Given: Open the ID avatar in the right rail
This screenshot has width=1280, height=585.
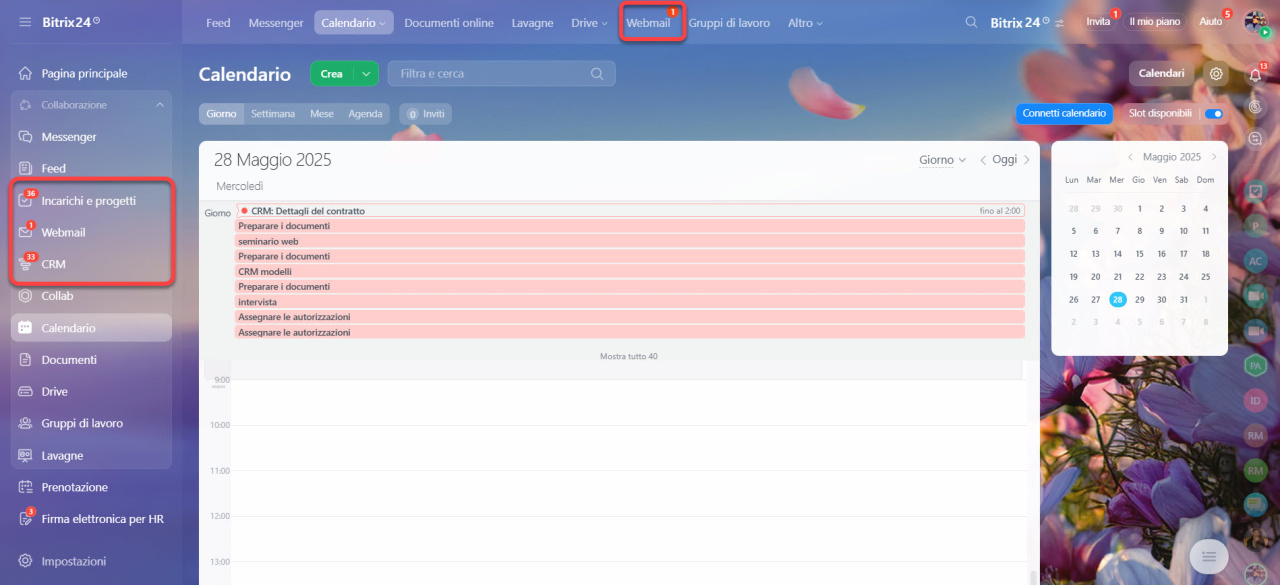Looking at the screenshot, I should (1256, 401).
